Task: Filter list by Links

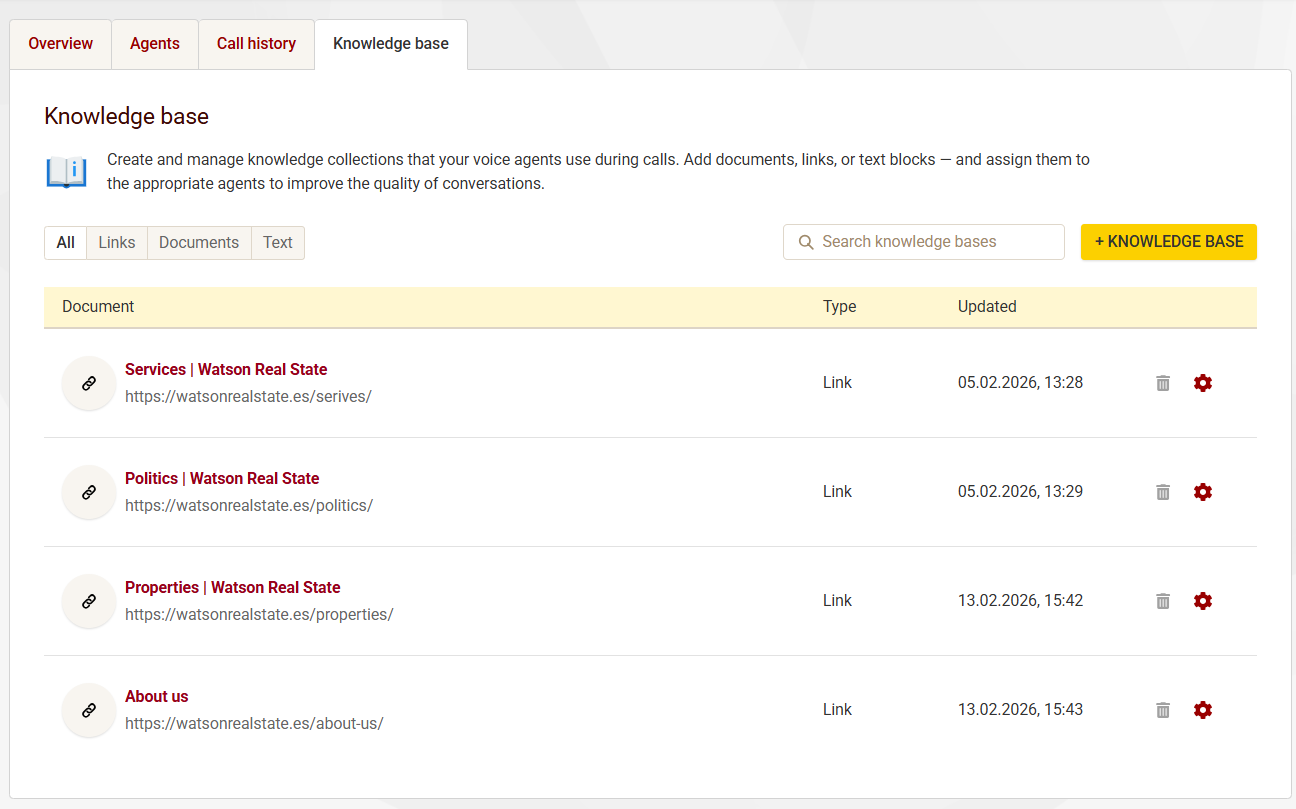Action: [x=117, y=243]
